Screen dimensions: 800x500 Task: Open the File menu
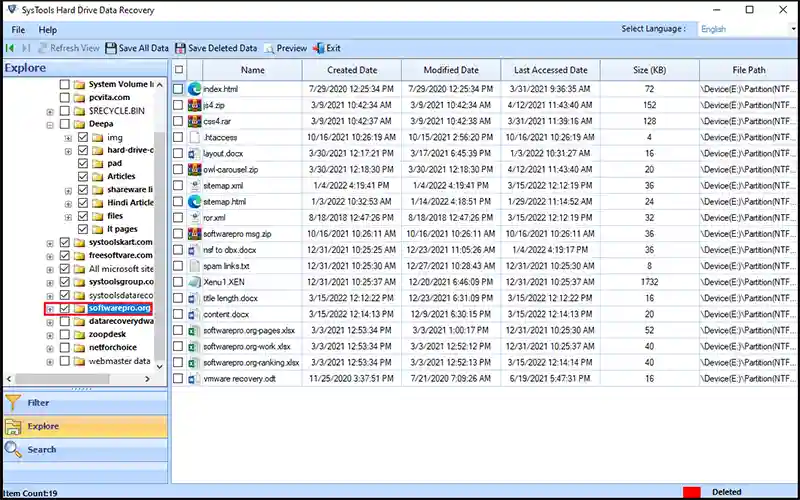point(18,30)
